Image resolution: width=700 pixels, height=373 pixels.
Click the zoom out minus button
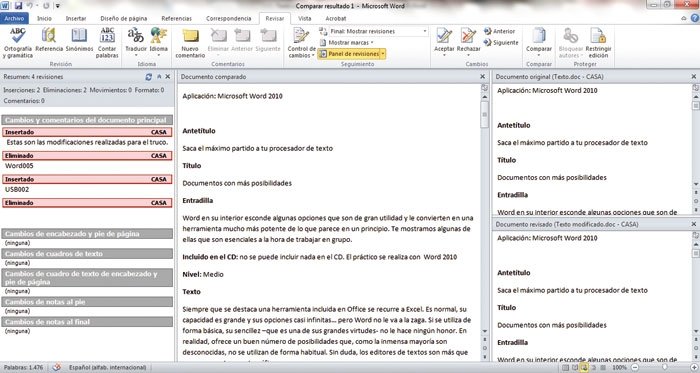[635, 367]
